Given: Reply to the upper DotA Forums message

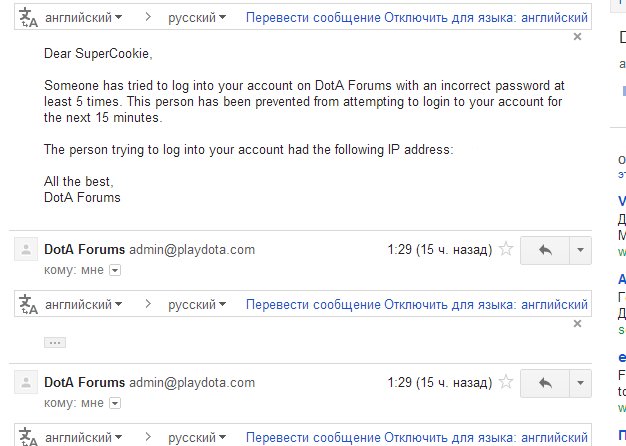Looking at the screenshot, I should pos(545,250).
